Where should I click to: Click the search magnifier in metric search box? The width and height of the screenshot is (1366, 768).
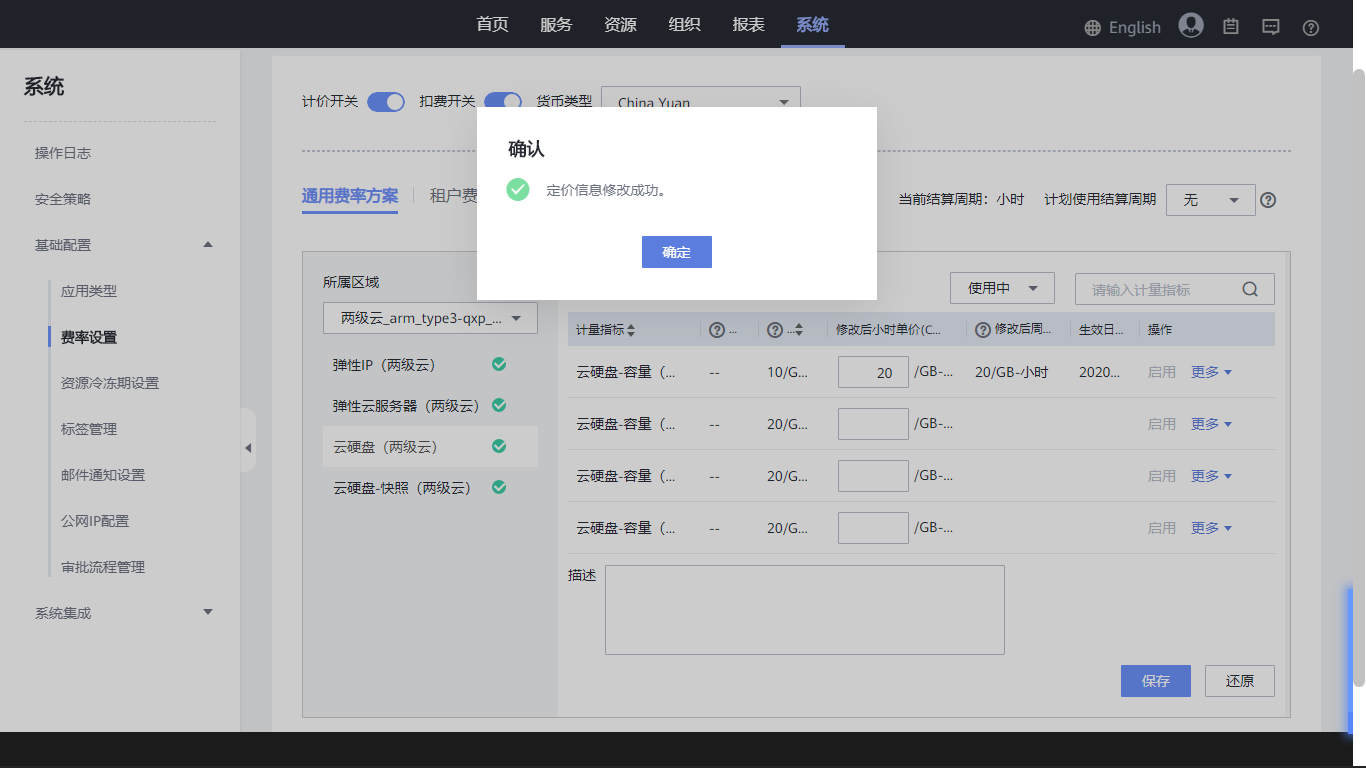pos(1250,289)
